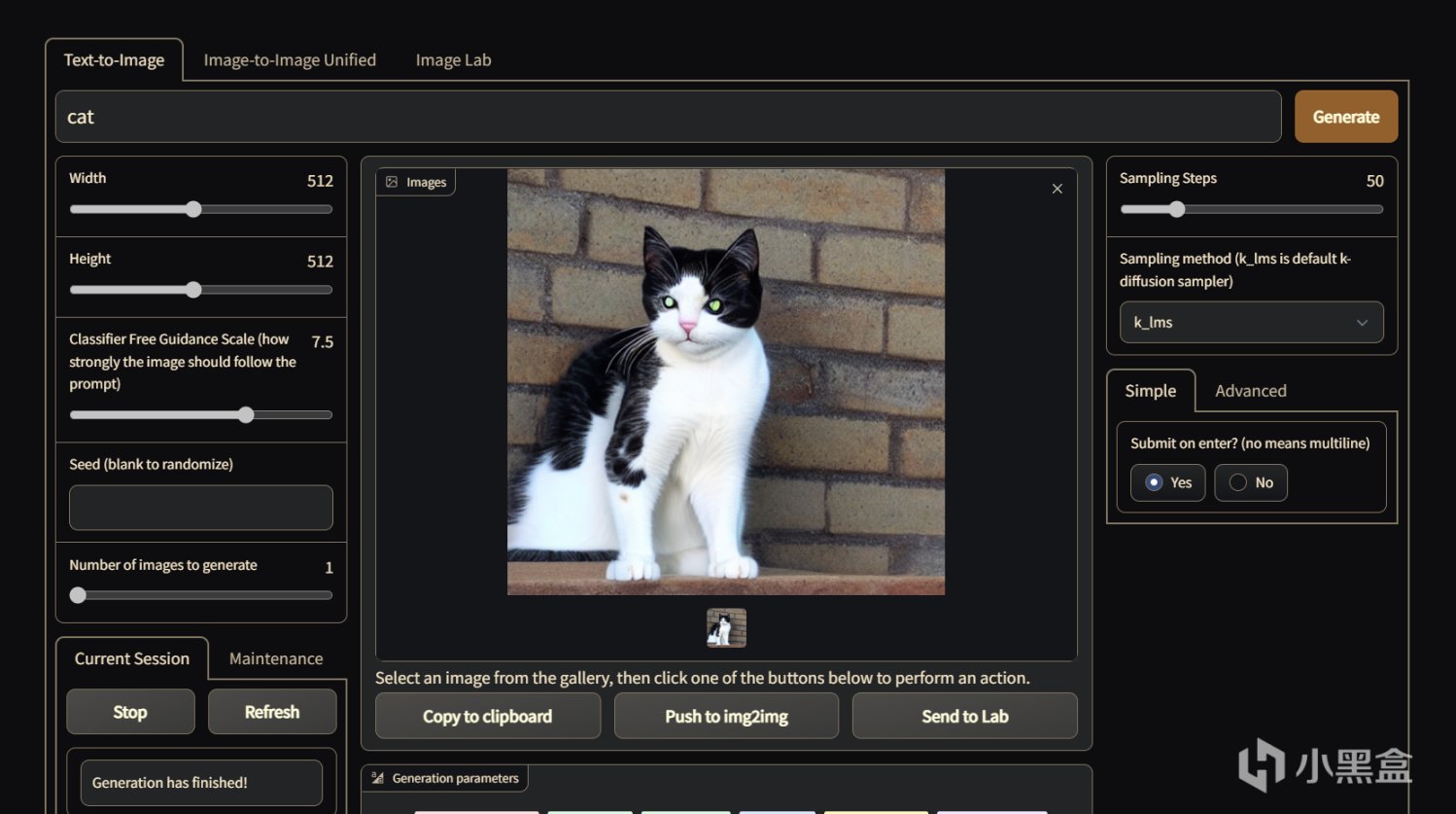Open the sampling method k_lms dropdown
This screenshot has width=1456, height=814.
click(1251, 322)
